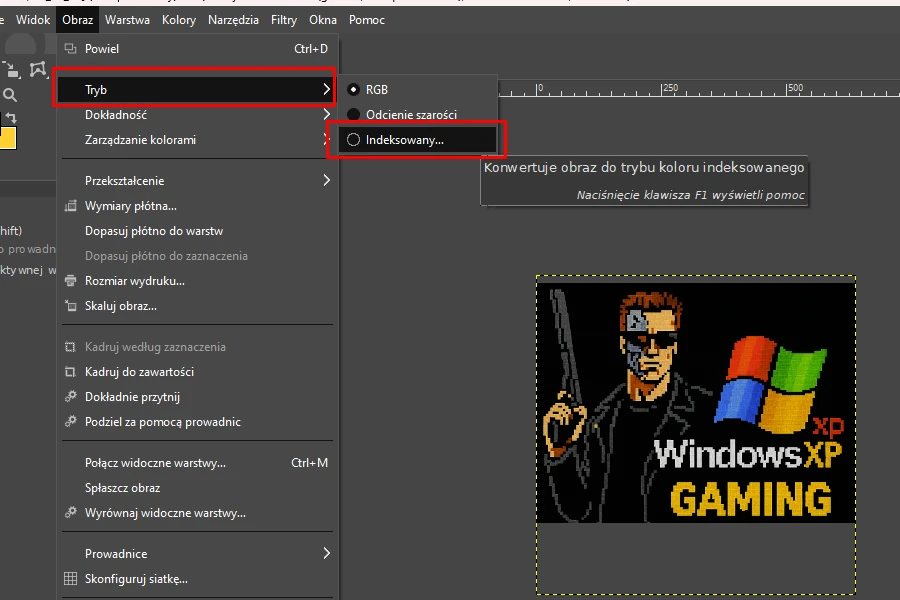Open the Widok menu
This screenshot has width=900, height=600.
[33, 20]
